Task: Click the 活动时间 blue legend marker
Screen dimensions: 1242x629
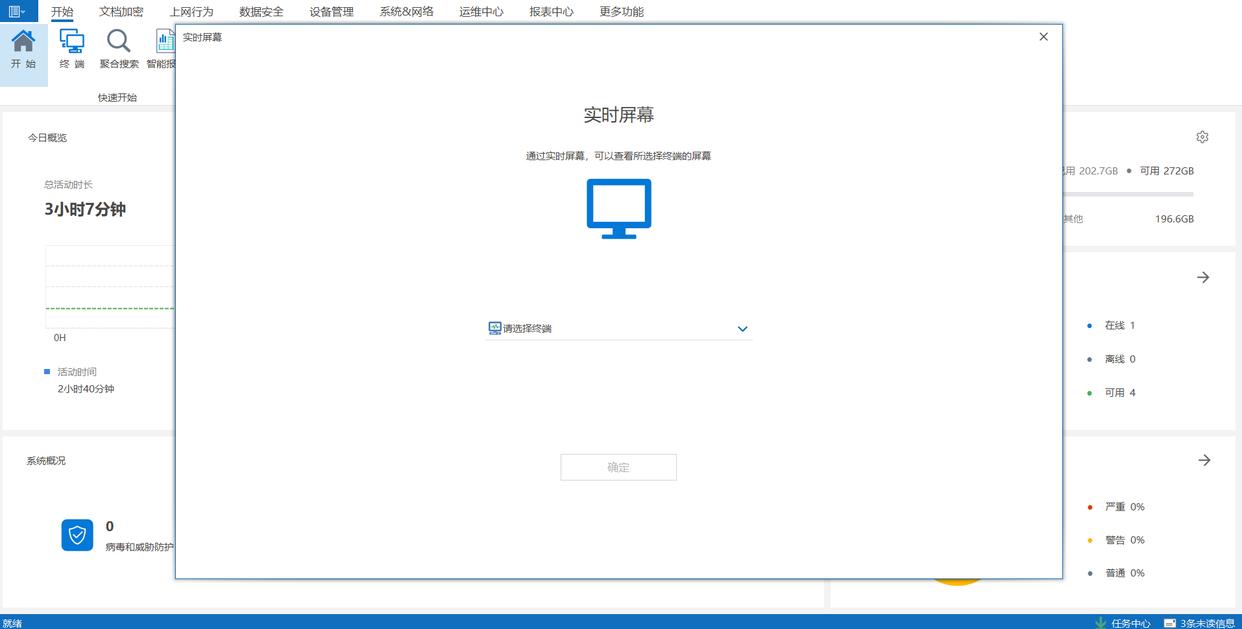Action: (47, 372)
